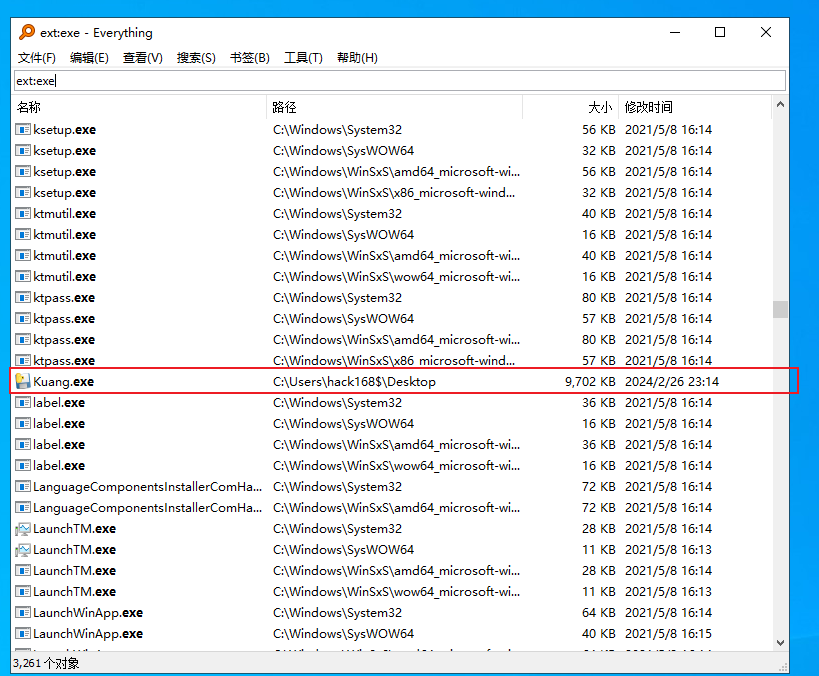This screenshot has height=676, width=819.
Task: Click icon of ksetup.exe in System32 row
Action: pyautogui.click(x=22, y=130)
